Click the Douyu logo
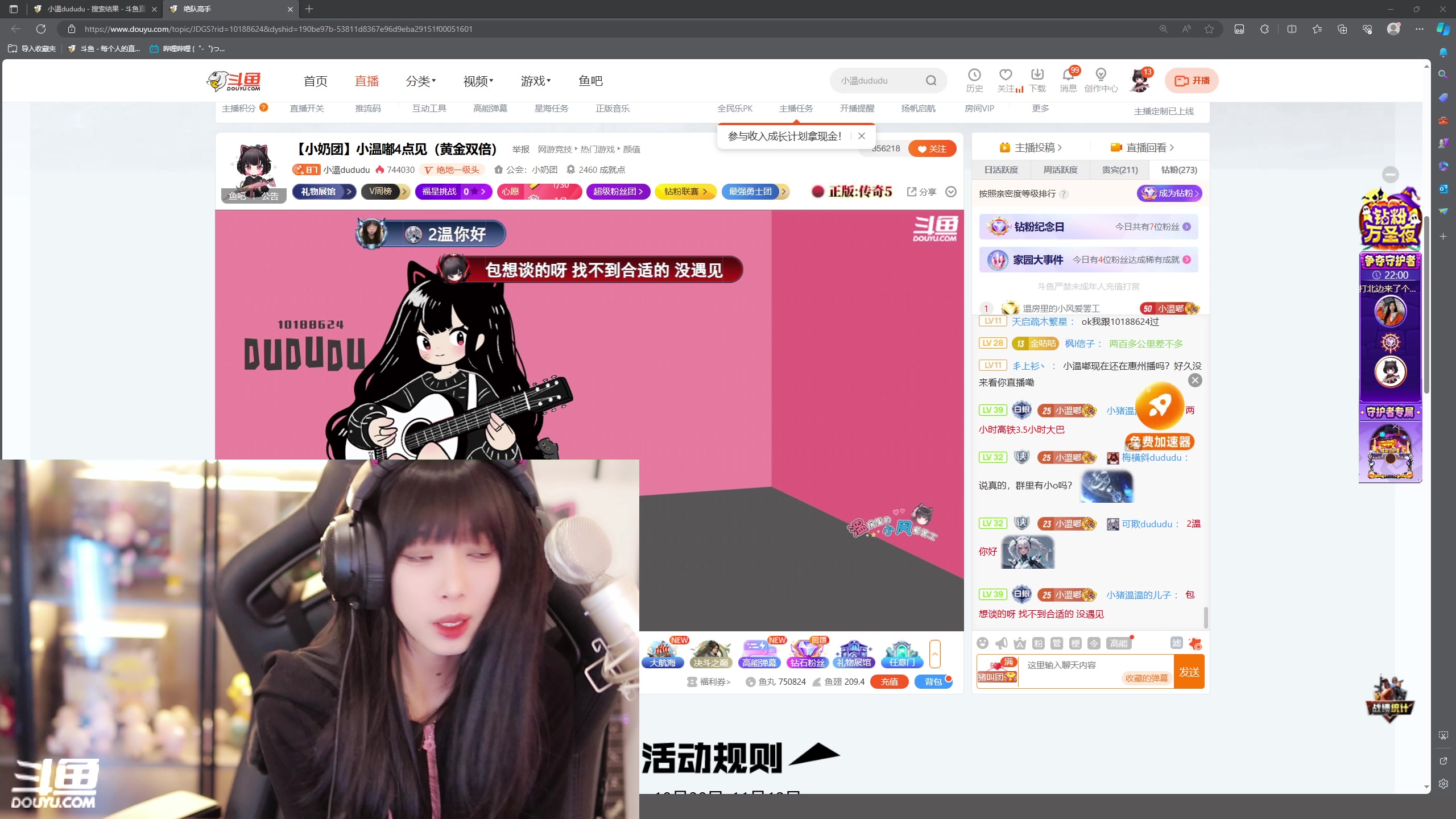 click(234, 81)
